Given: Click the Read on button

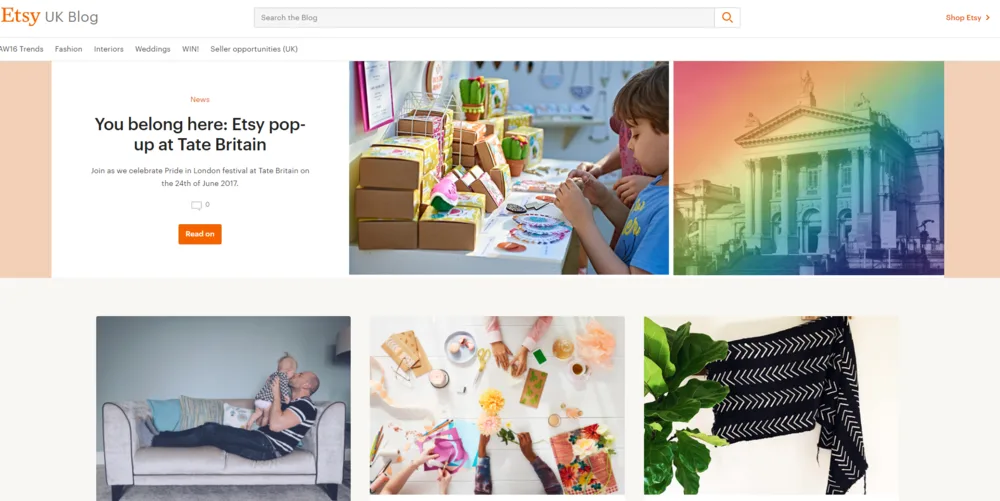Looking at the screenshot, I should [200, 234].
